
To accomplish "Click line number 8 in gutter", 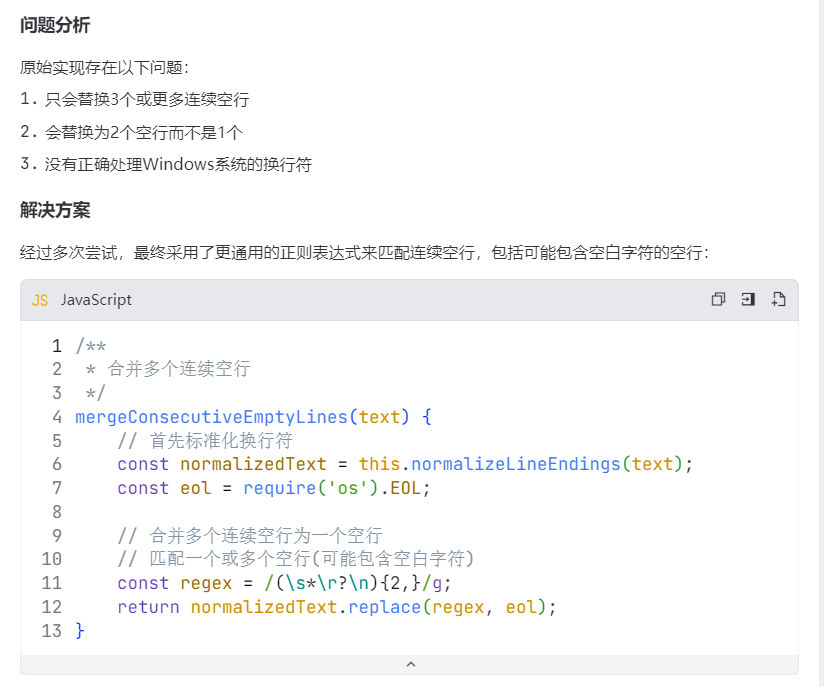I will (57, 512).
